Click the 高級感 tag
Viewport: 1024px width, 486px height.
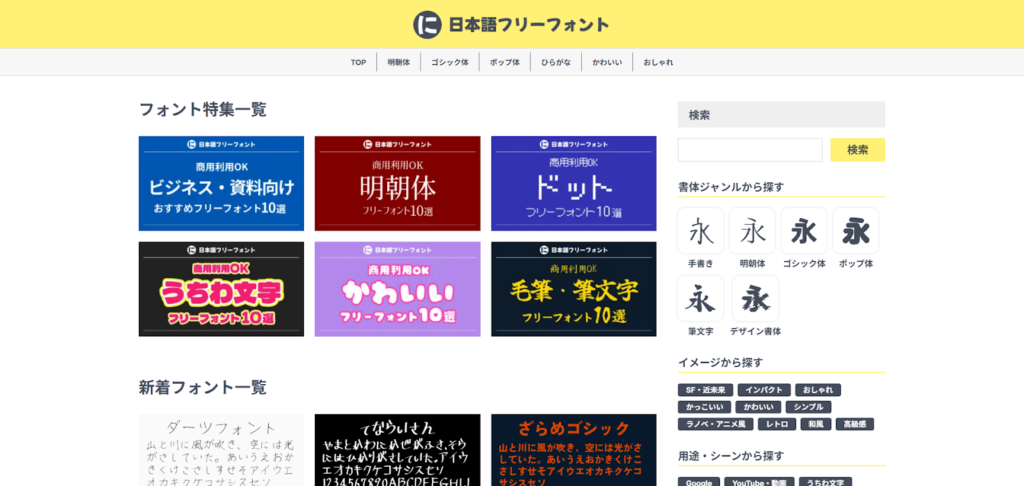855,424
